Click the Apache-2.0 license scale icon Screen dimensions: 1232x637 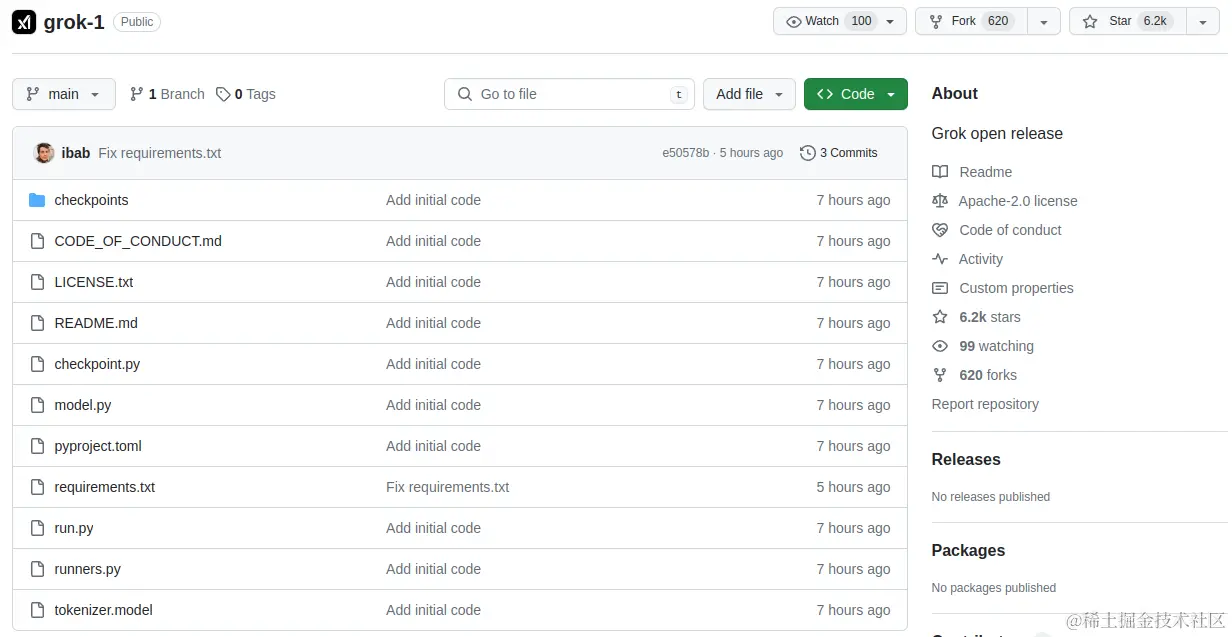point(940,201)
